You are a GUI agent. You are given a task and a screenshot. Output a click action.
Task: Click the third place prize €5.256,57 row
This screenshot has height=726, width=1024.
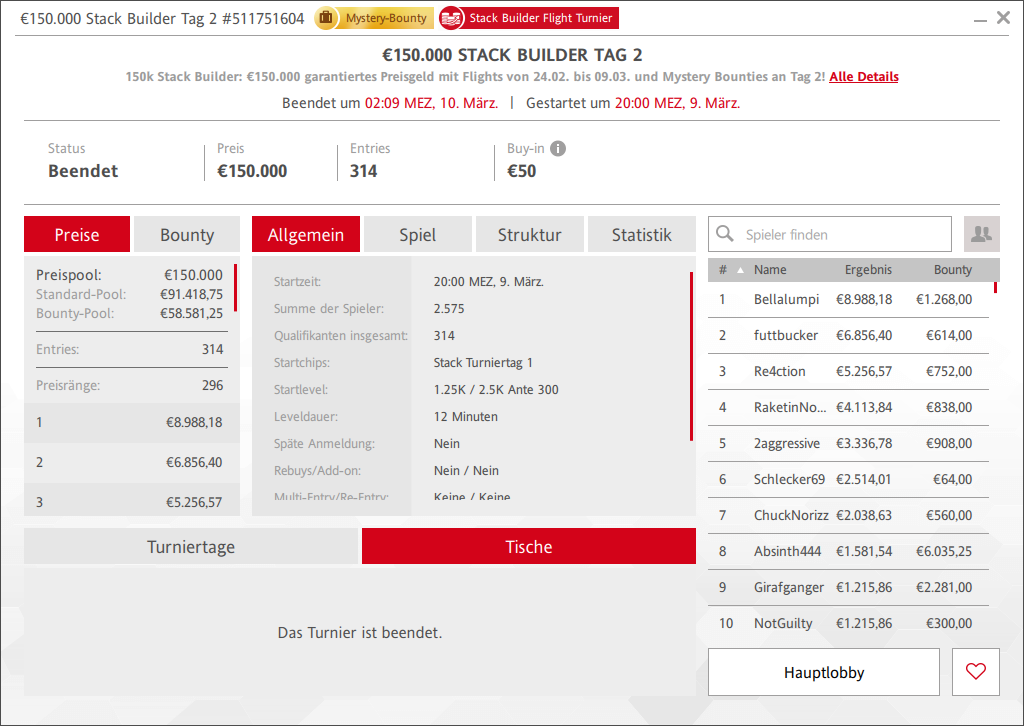[x=132, y=501]
